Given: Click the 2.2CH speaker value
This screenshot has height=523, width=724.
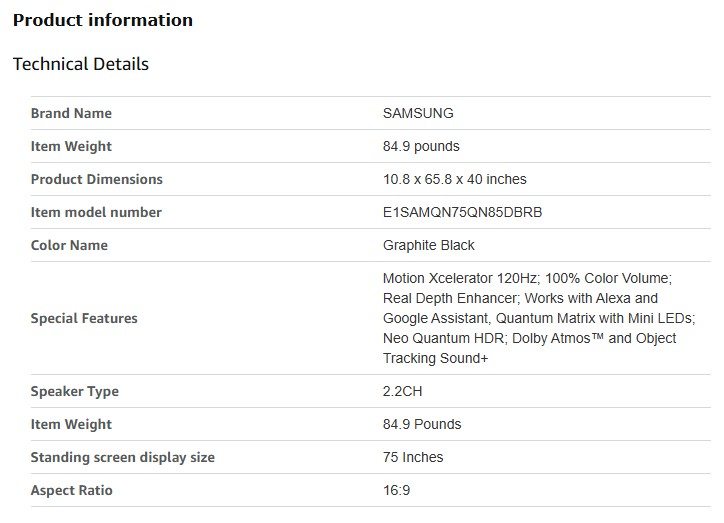Looking at the screenshot, I should 403,391.
